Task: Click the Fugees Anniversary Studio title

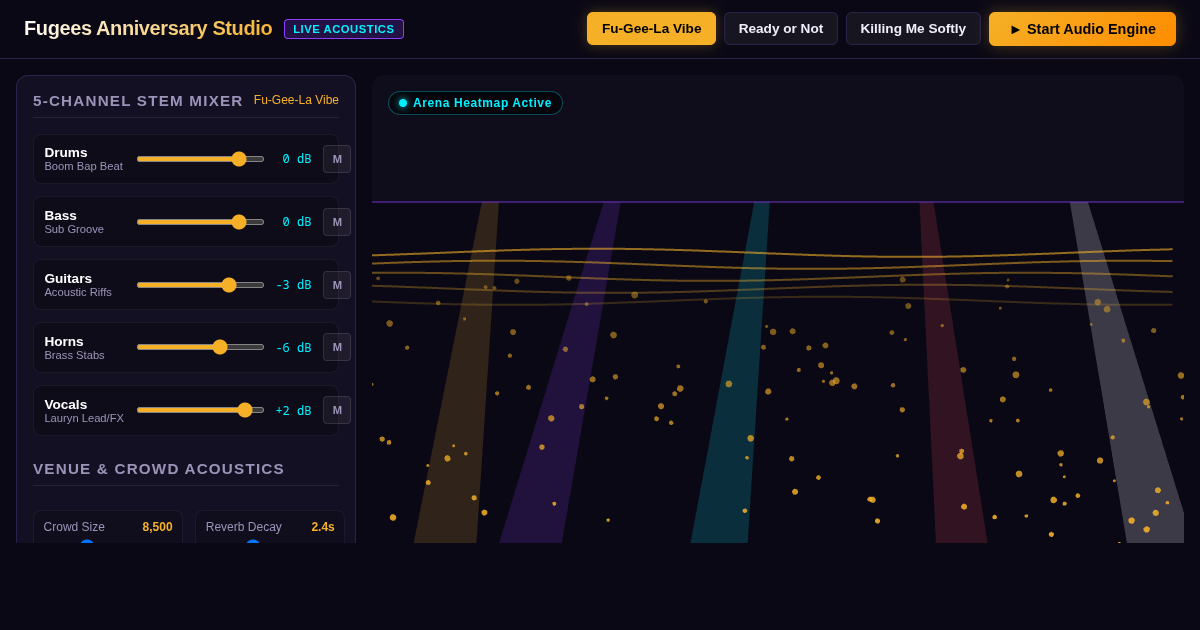Action: point(148,28)
